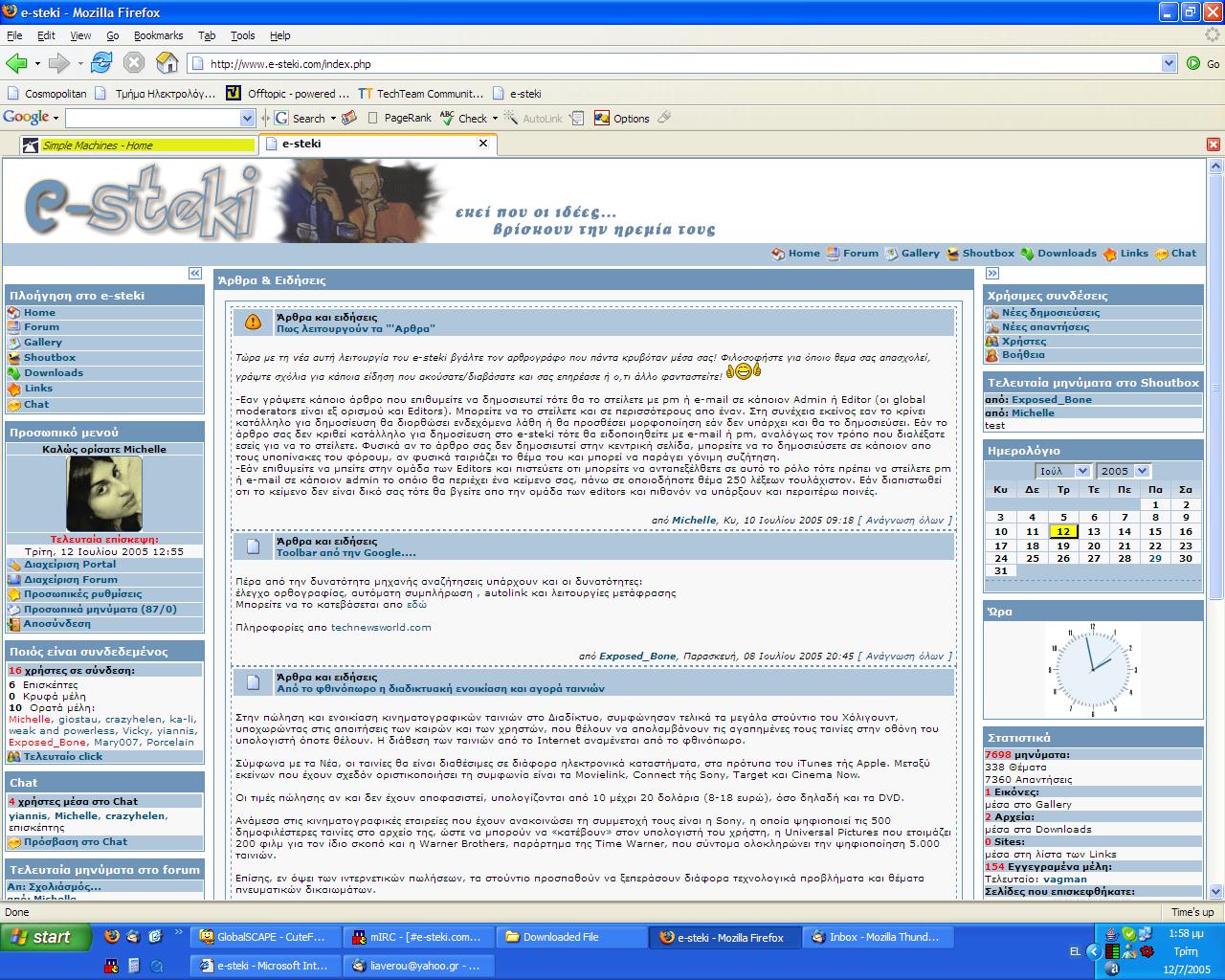Open the calendar year 2005 dropdown
Viewport: 1225px width, 980px height.
(1123, 471)
